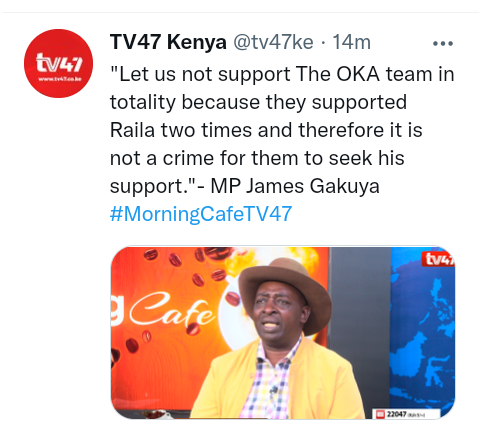Open the @tv47ke handle profile

click(x=273, y=43)
